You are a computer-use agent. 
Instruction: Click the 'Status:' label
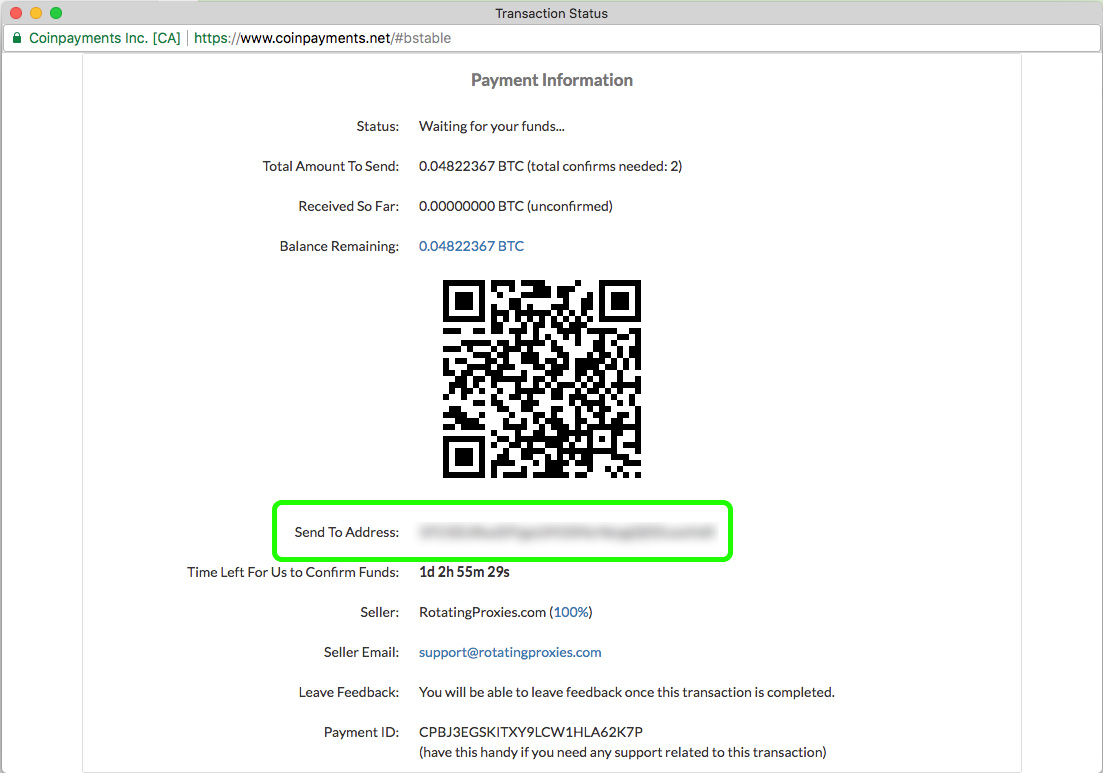[378, 127]
